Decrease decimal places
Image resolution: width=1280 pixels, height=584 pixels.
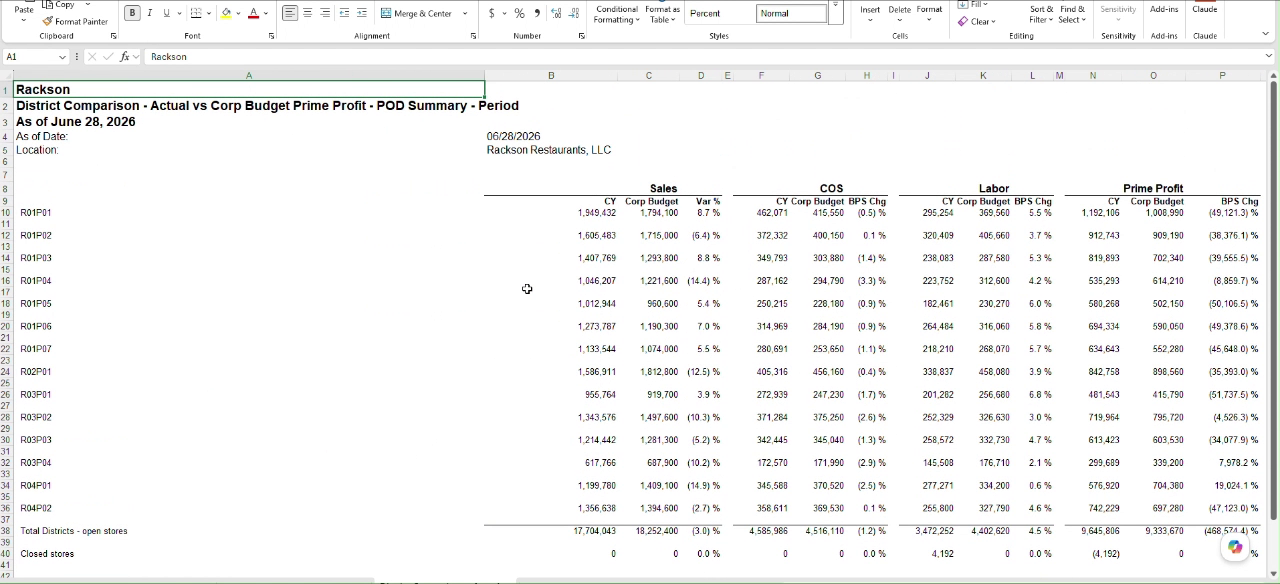pyautogui.click(x=574, y=13)
